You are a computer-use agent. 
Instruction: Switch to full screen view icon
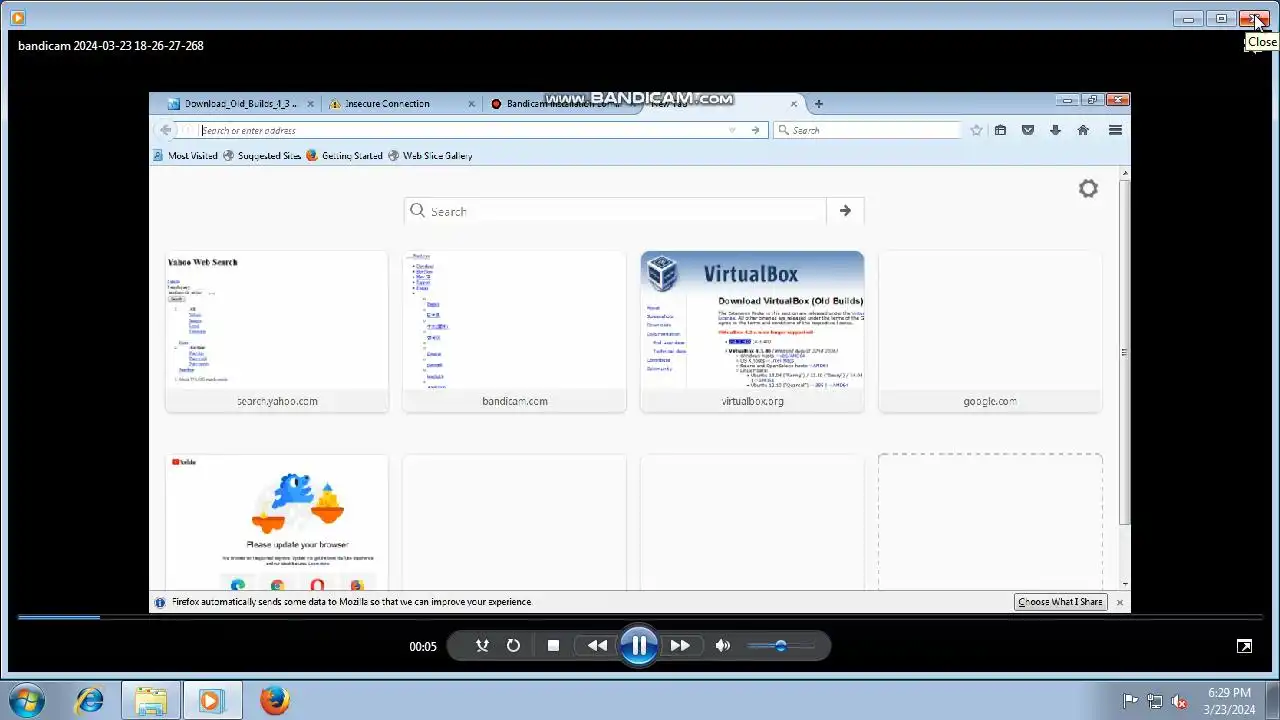point(1244,646)
